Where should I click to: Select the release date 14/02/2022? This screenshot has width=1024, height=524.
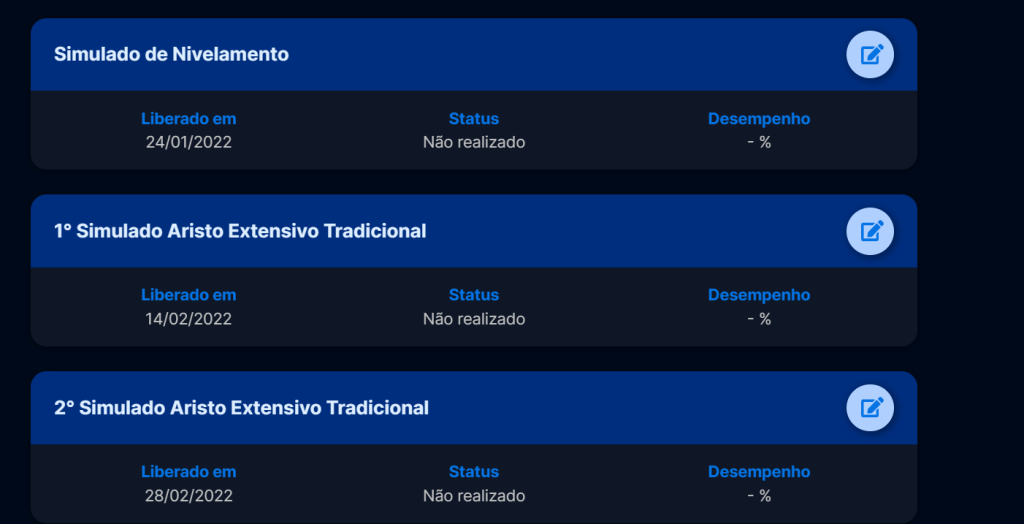188,319
